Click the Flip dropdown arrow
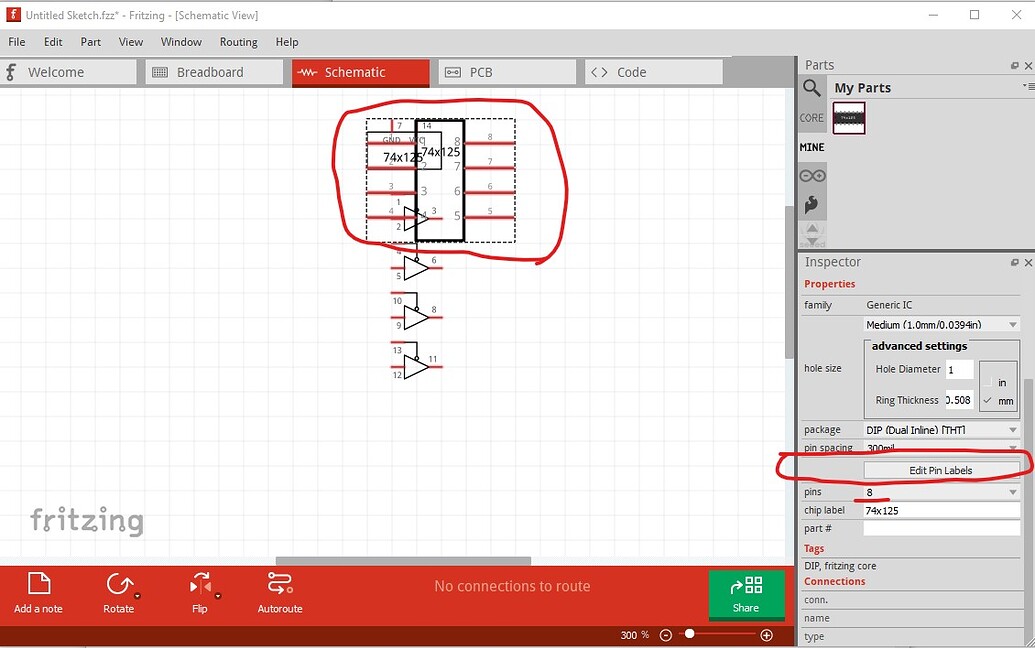The image size is (1035, 648). click(x=218, y=596)
